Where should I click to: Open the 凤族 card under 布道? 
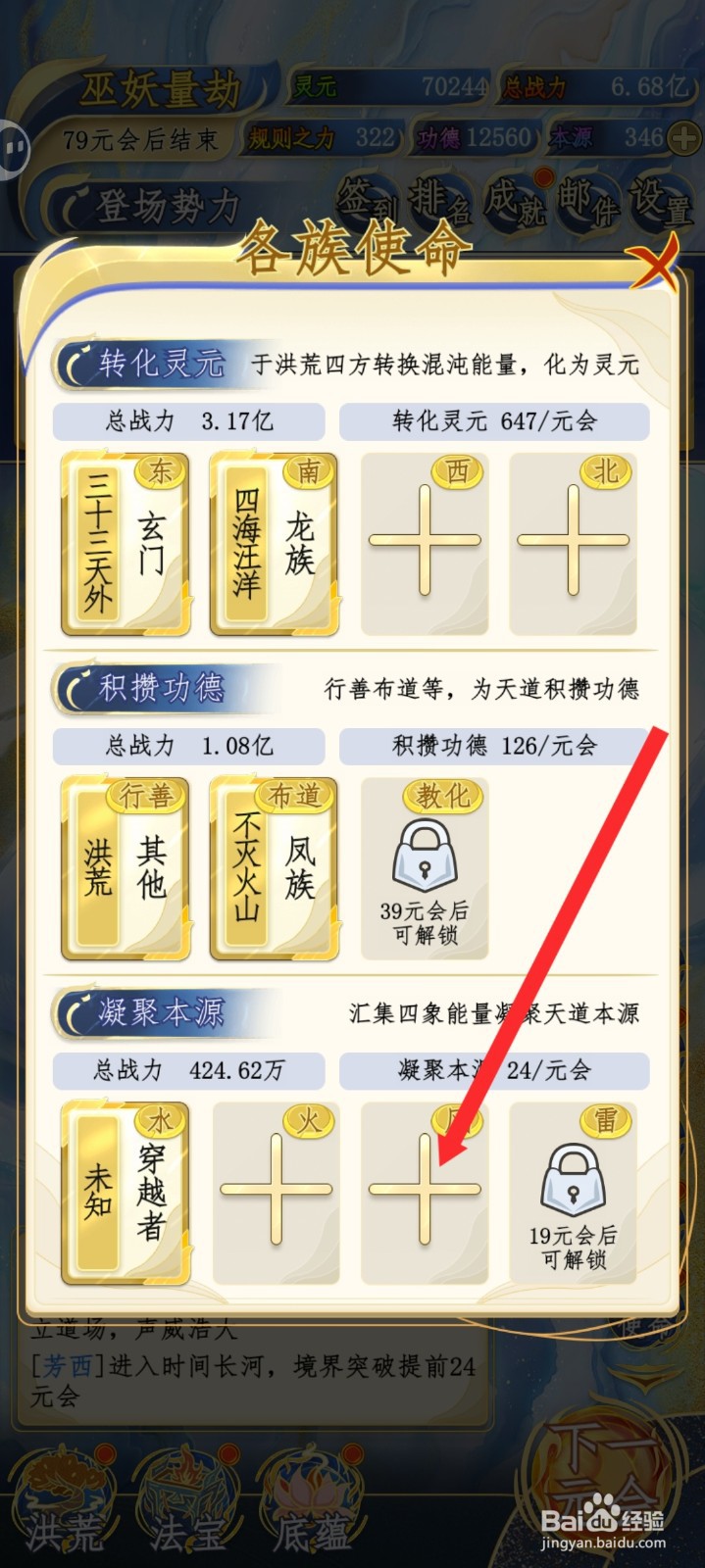pyautogui.click(x=276, y=868)
